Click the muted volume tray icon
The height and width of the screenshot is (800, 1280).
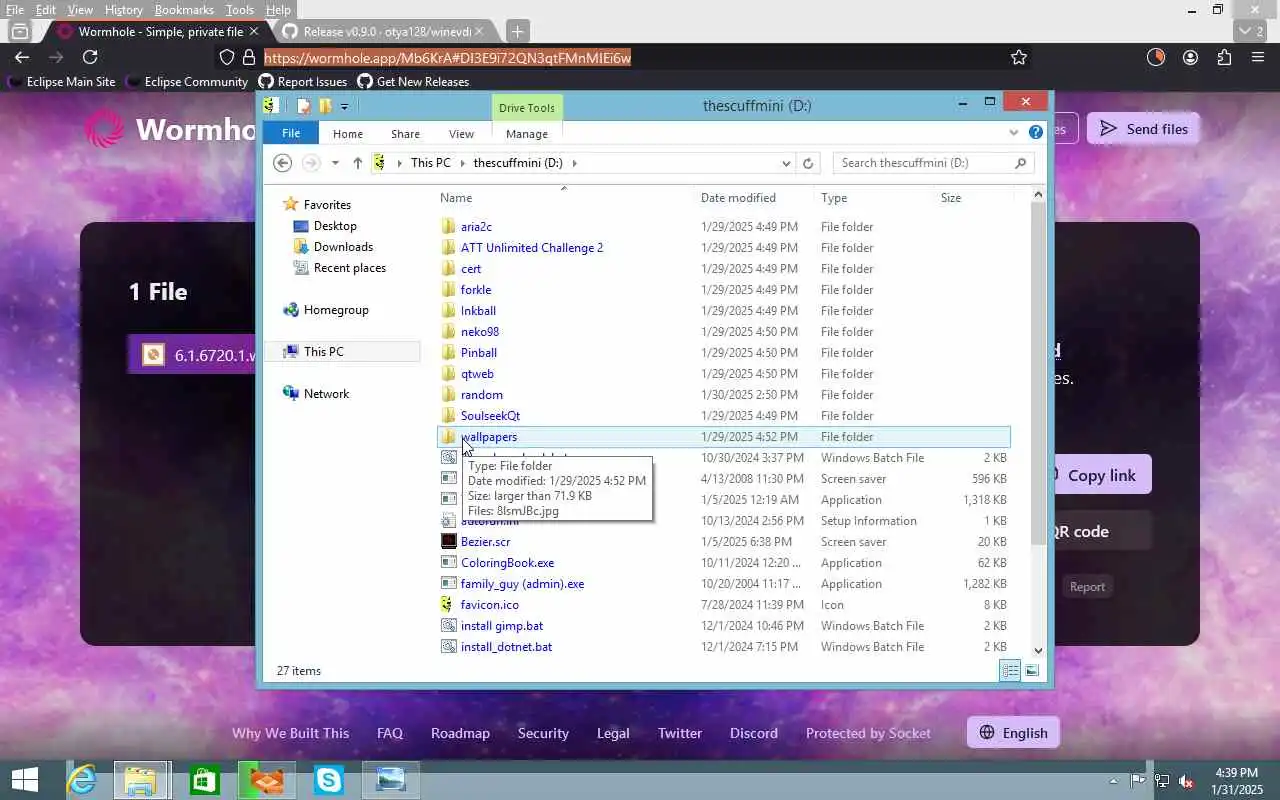pyautogui.click(x=1186, y=781)
